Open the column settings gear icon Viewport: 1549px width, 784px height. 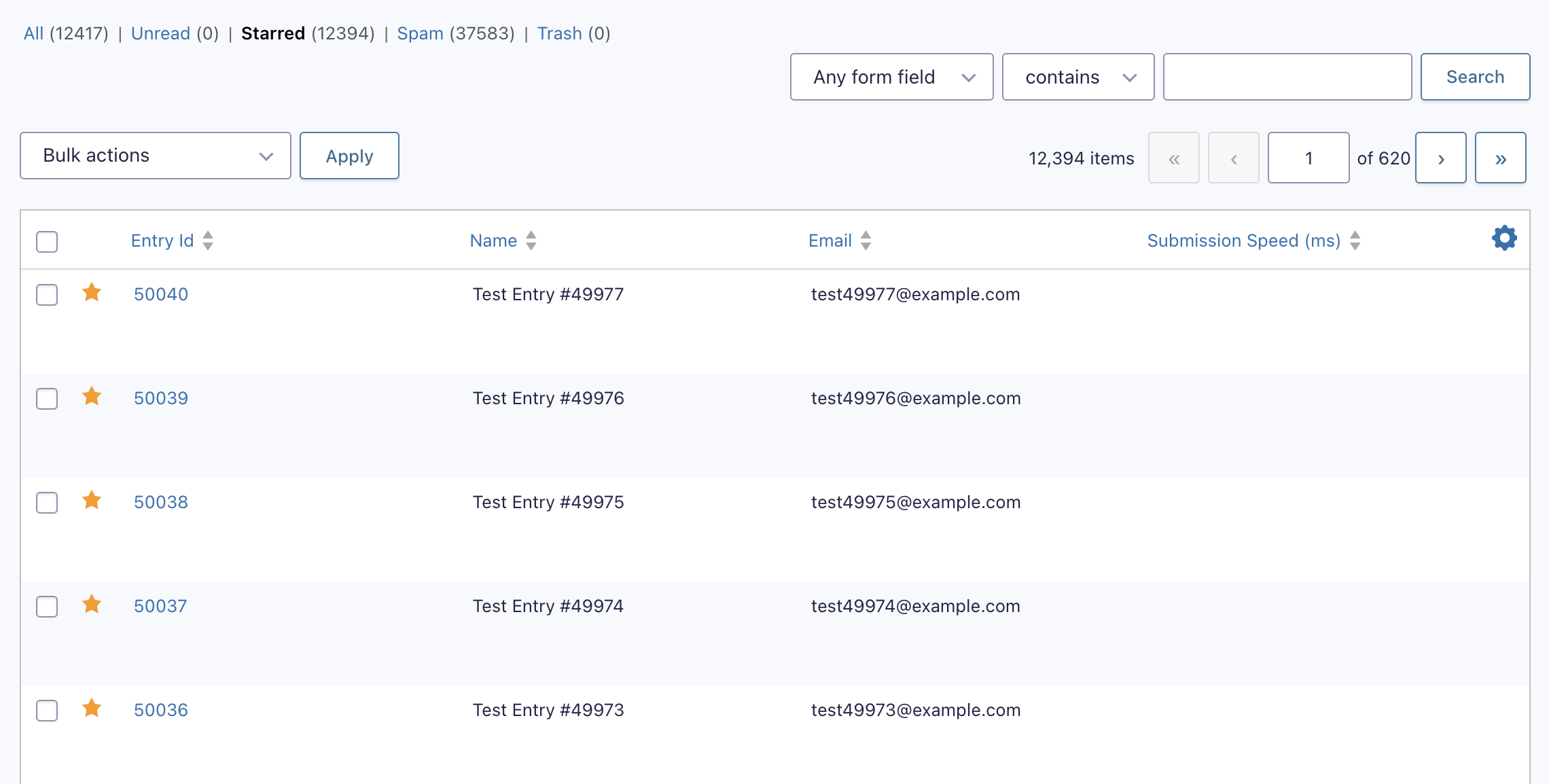pos(1504,238)
